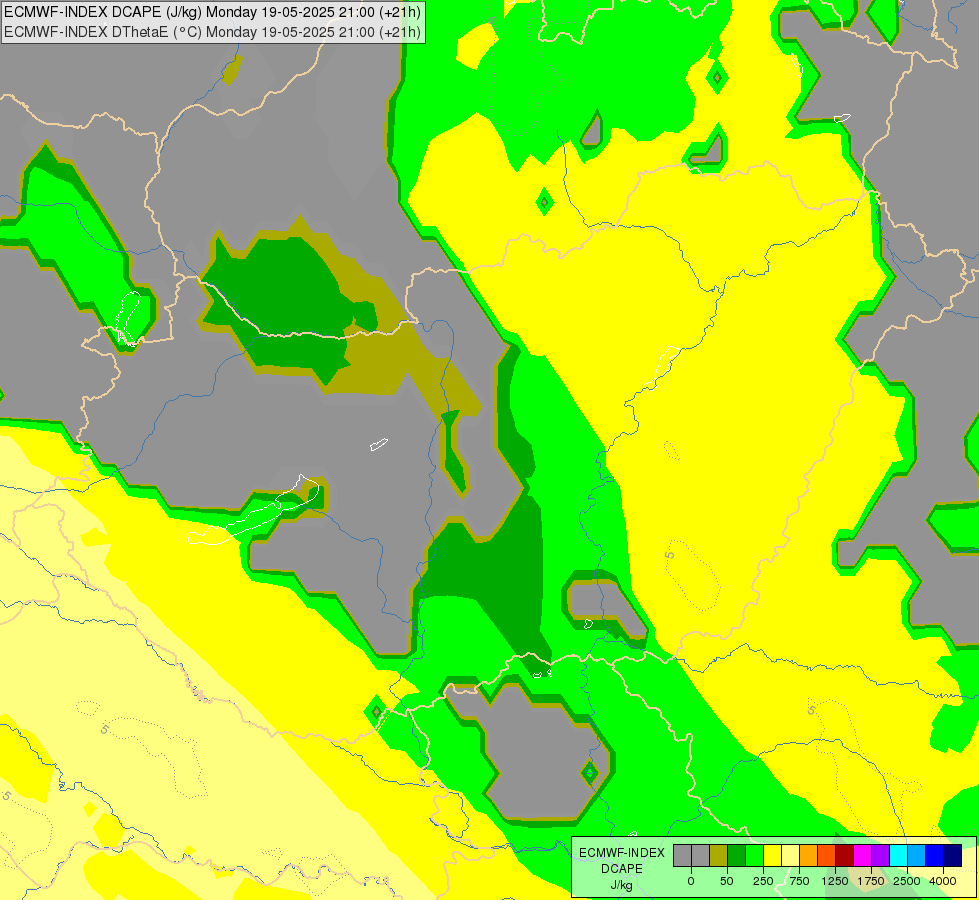Click the DThetaE title line in header
The width and height of the screenshot is (979, 900).
point(212,31)
